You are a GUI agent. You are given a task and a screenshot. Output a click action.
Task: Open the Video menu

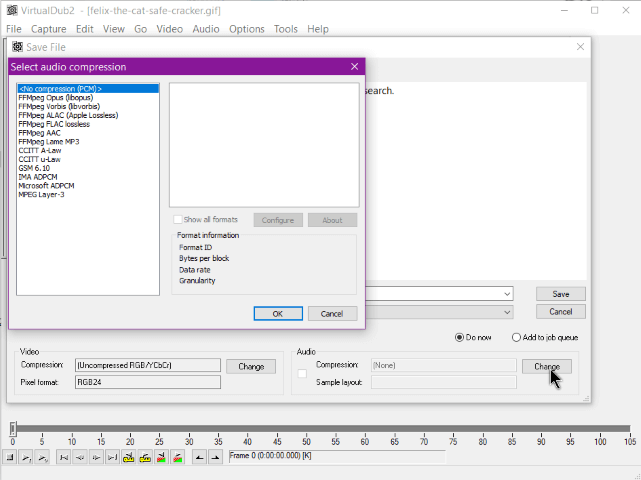170,29
